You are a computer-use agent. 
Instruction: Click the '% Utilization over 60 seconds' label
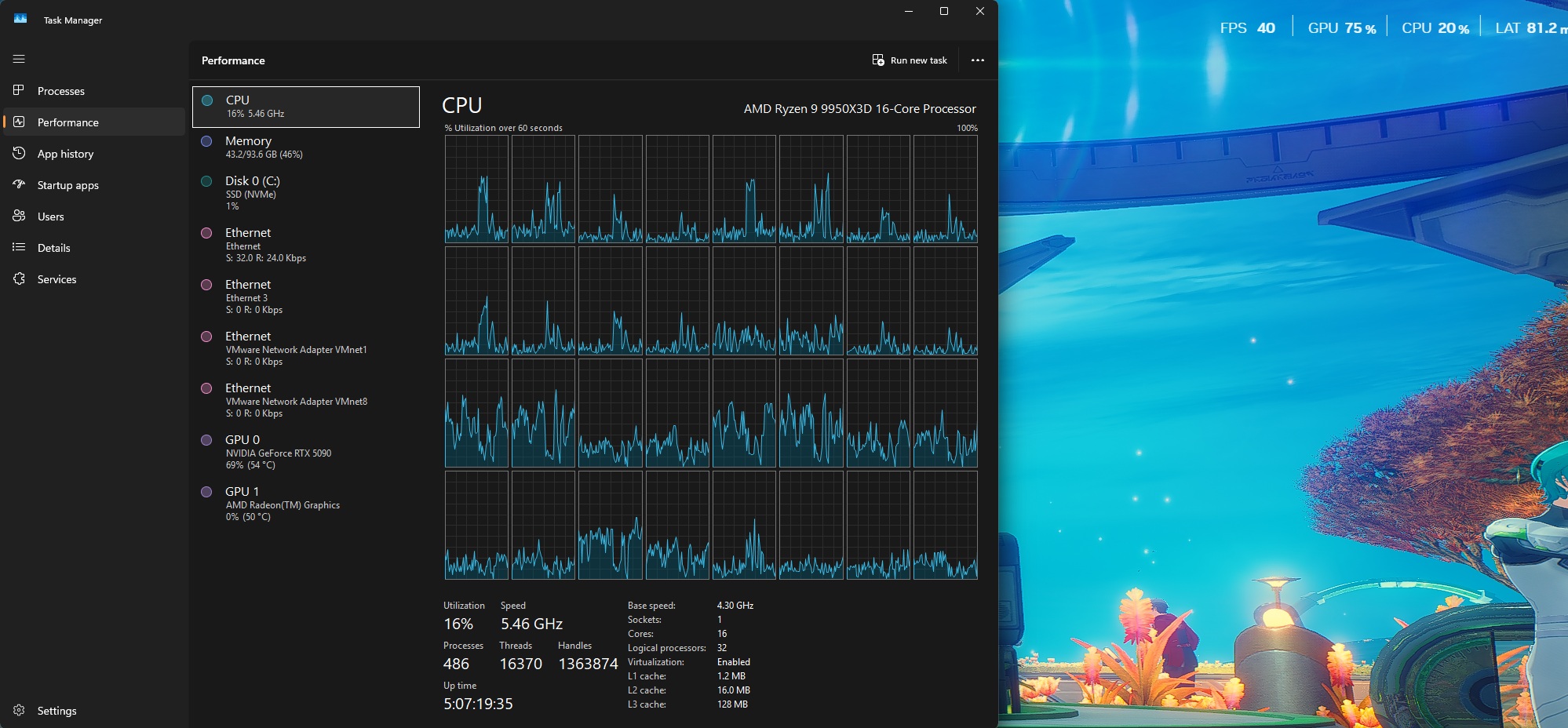tap(503, 128)
